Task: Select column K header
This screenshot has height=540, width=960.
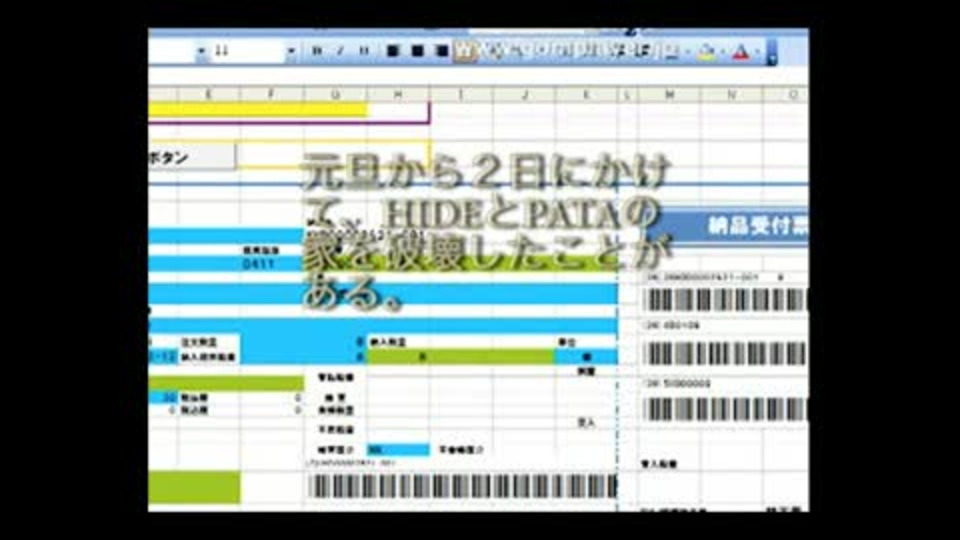Action: (x=587, y=94)
